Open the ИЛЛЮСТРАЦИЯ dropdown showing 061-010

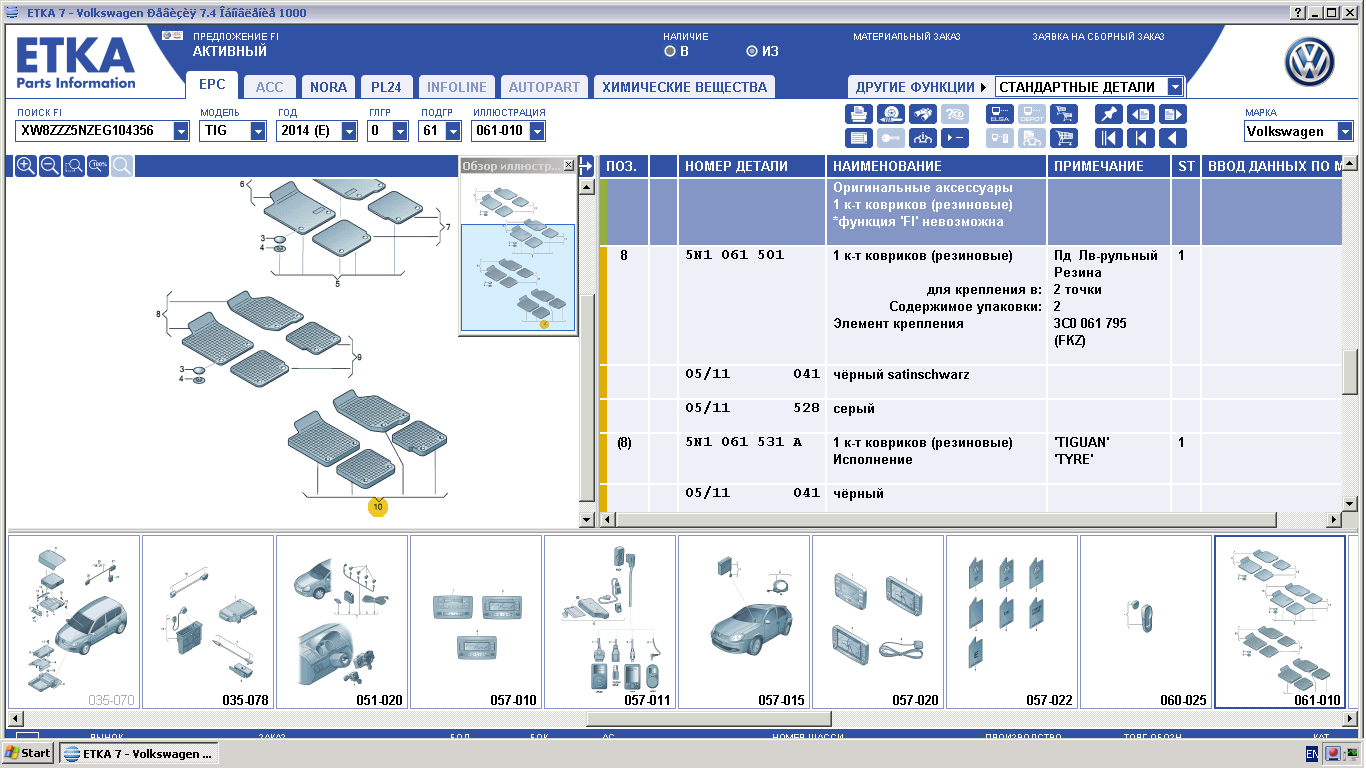click(x=537, y=131)
